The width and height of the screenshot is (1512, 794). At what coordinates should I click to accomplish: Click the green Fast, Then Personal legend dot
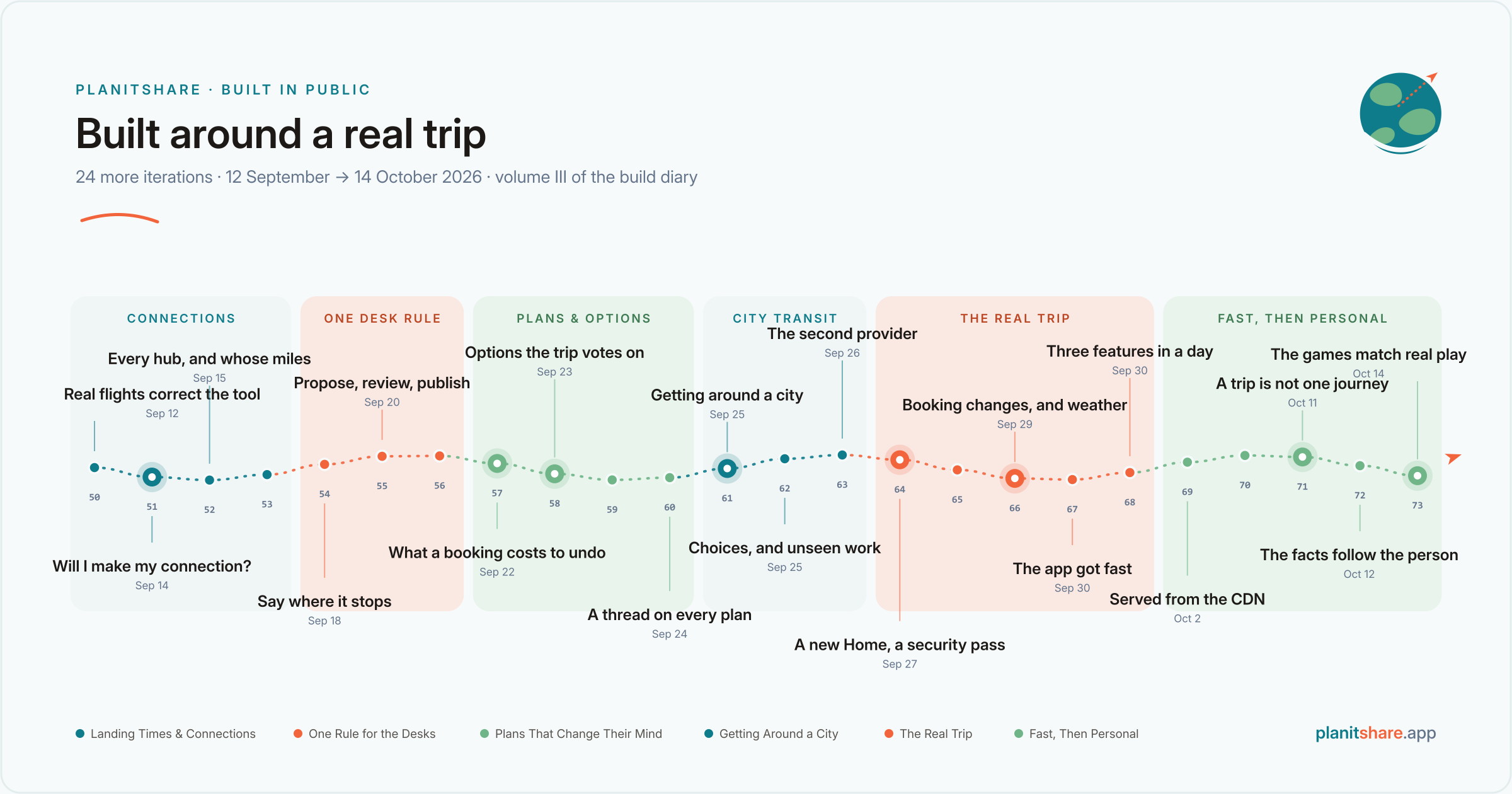[x=1019, y=734]
